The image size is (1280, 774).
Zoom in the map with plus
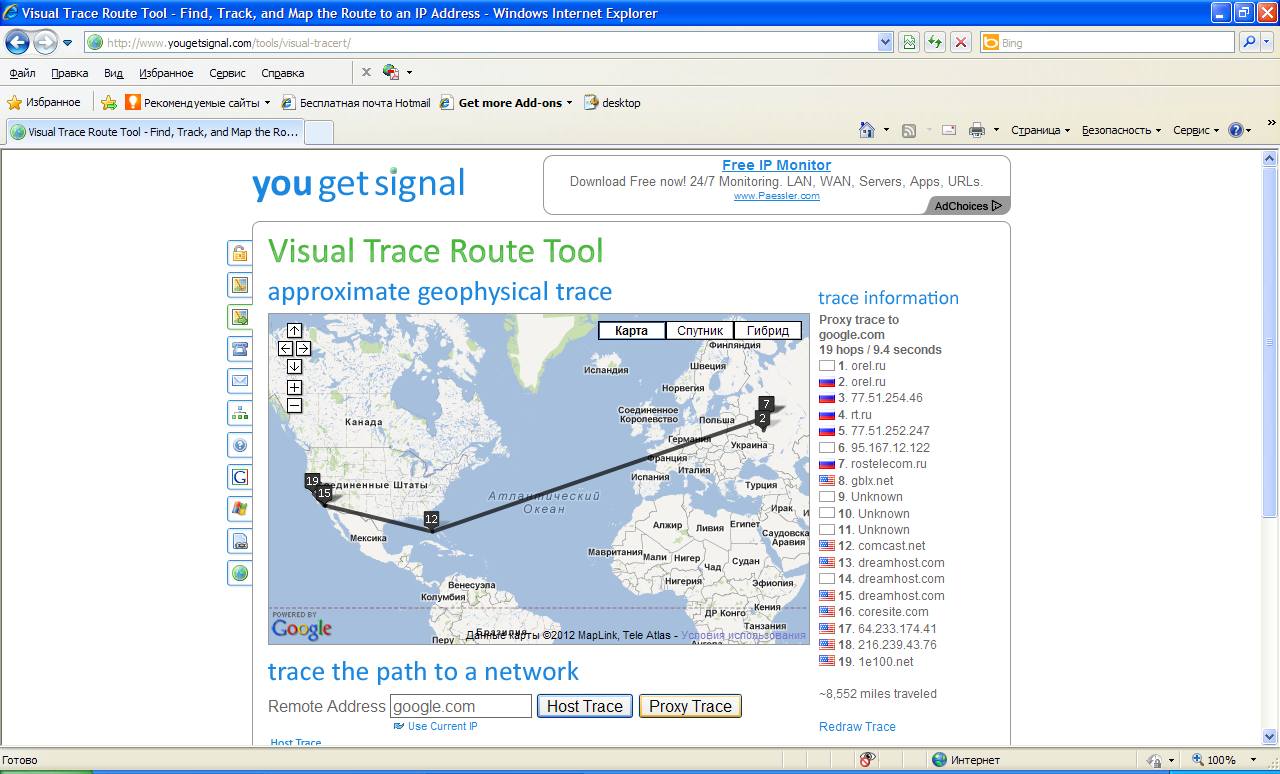pyautogui.click(x=294, y=388)
